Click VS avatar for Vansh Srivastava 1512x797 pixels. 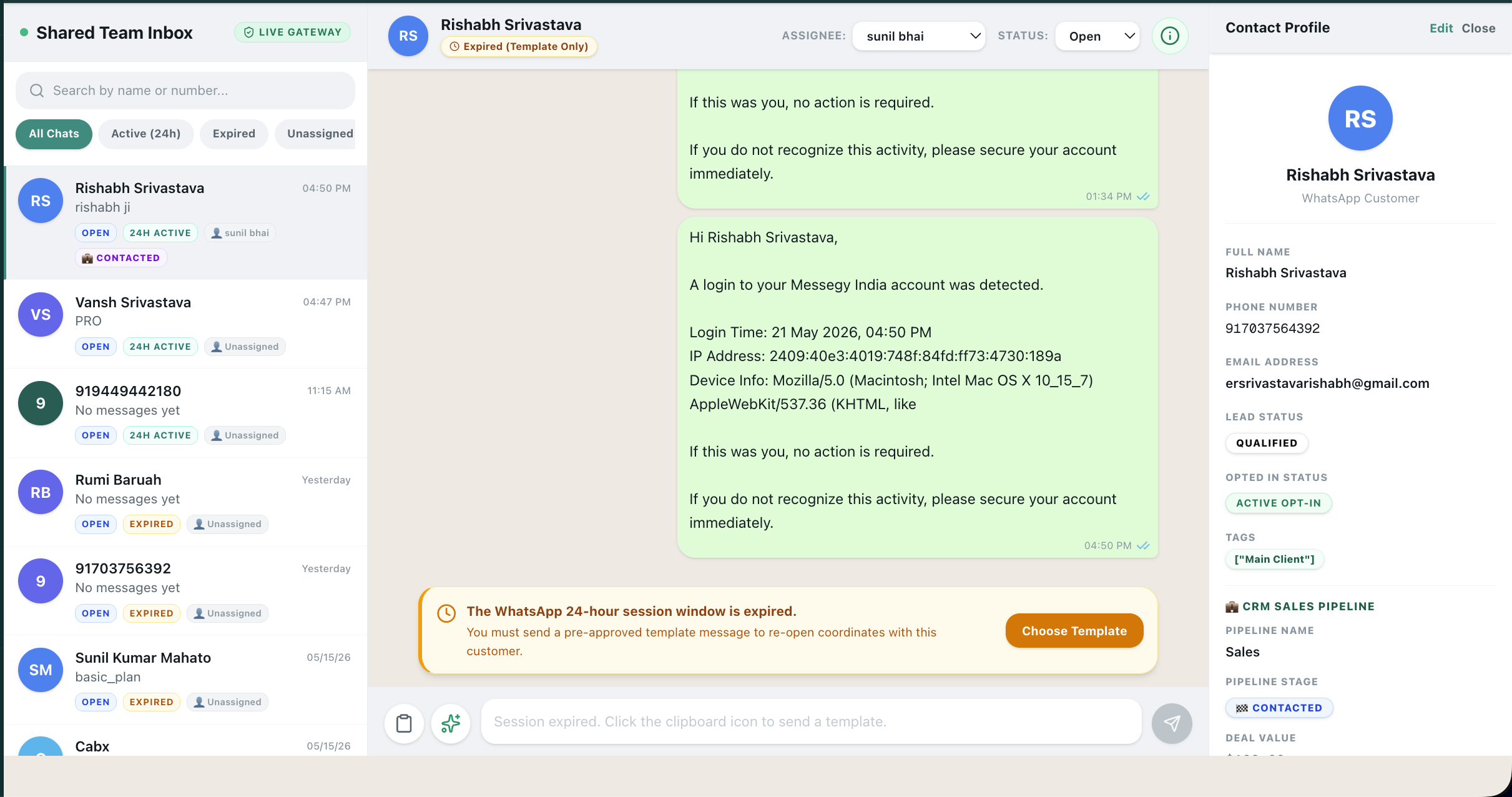click(41, 314)
